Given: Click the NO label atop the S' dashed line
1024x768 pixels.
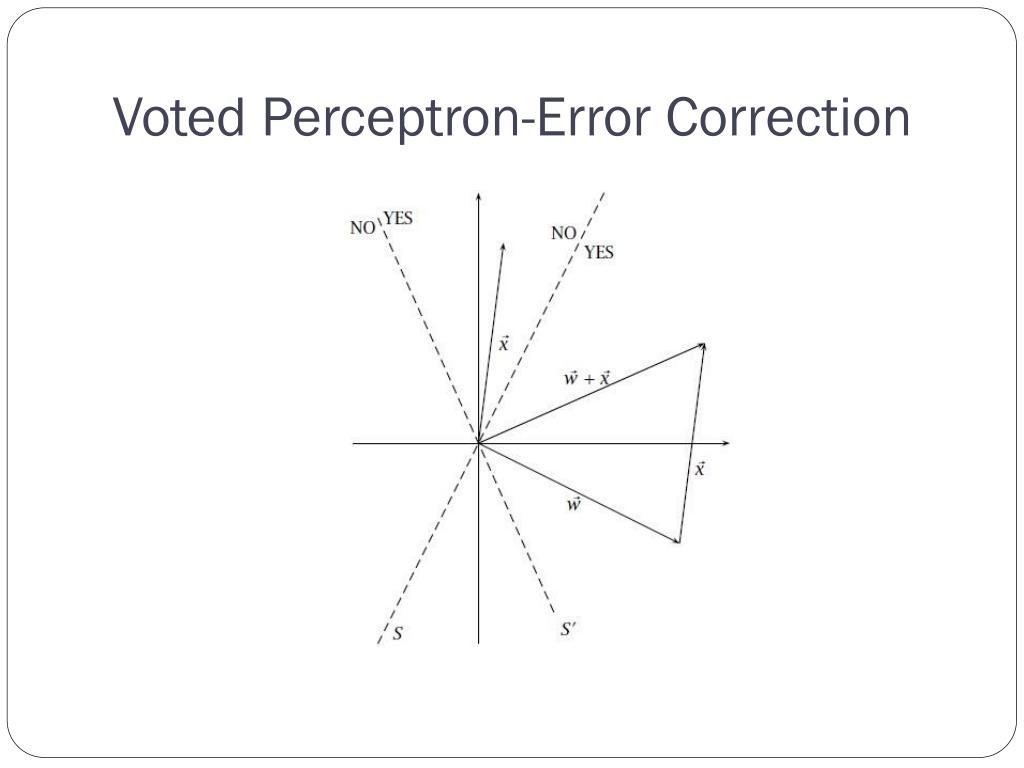Looking at the screenshot, I should (x=362, y=227).
